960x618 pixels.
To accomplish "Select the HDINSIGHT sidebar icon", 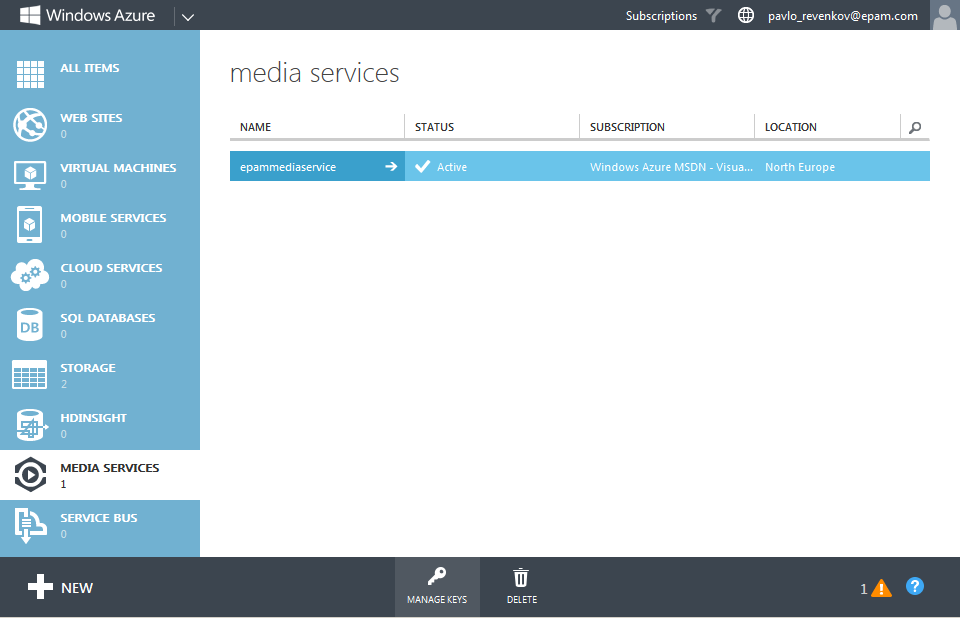I will pyautogui.click(x=30, y=425).
